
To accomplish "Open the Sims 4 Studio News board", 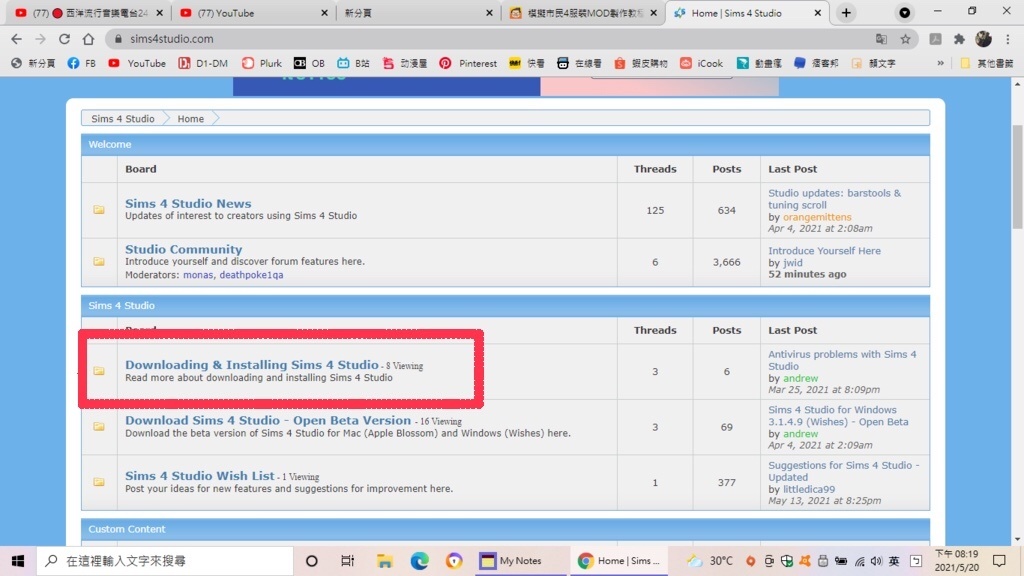I will coord(188,204).
